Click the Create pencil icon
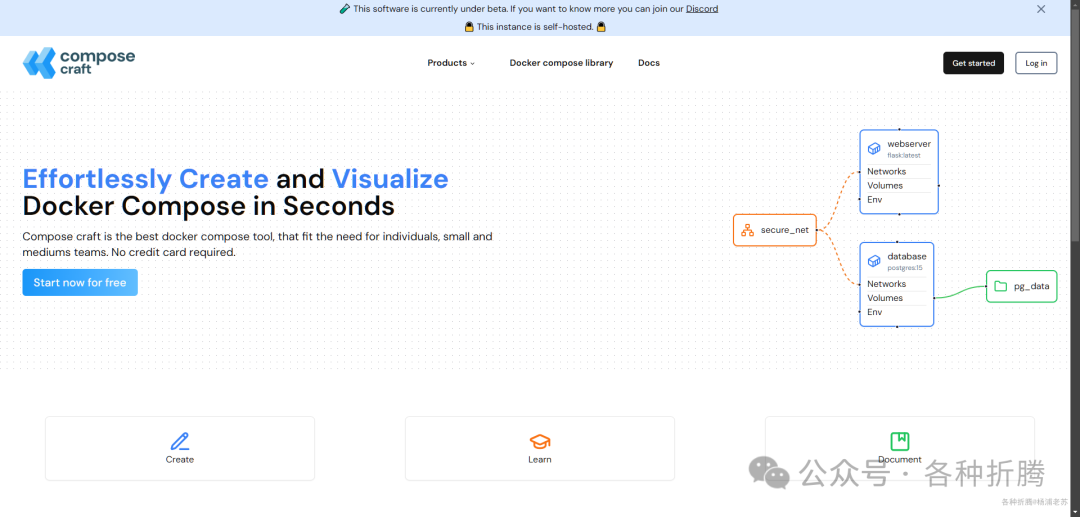The image size is (1080, 517). tap(180, 441)
